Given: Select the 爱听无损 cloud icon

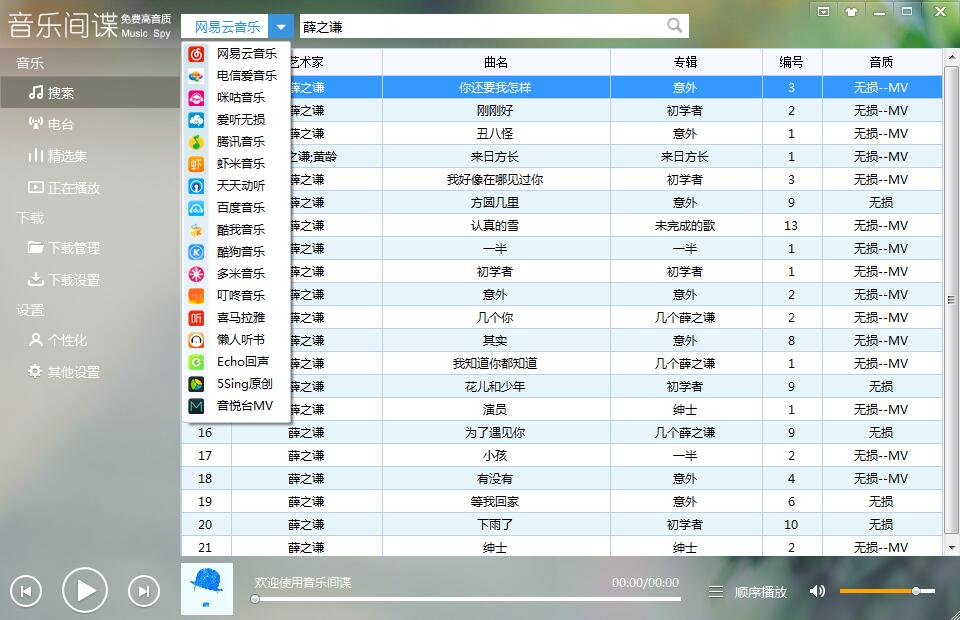Looking at the screenshot, I should pos(196,120).
